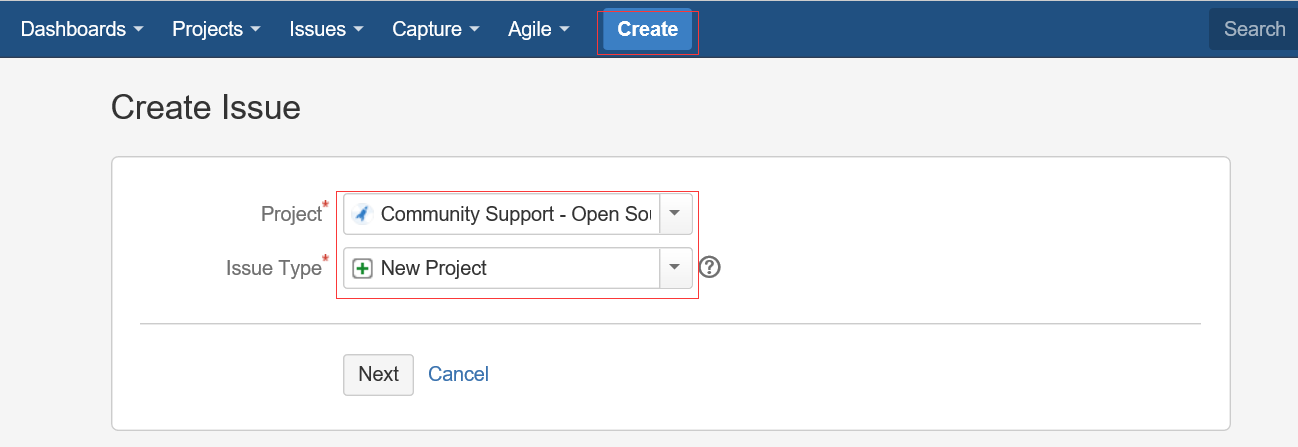Click the Issue Type field label
This screenshot has width=1298, height=447.
(272, 268)
